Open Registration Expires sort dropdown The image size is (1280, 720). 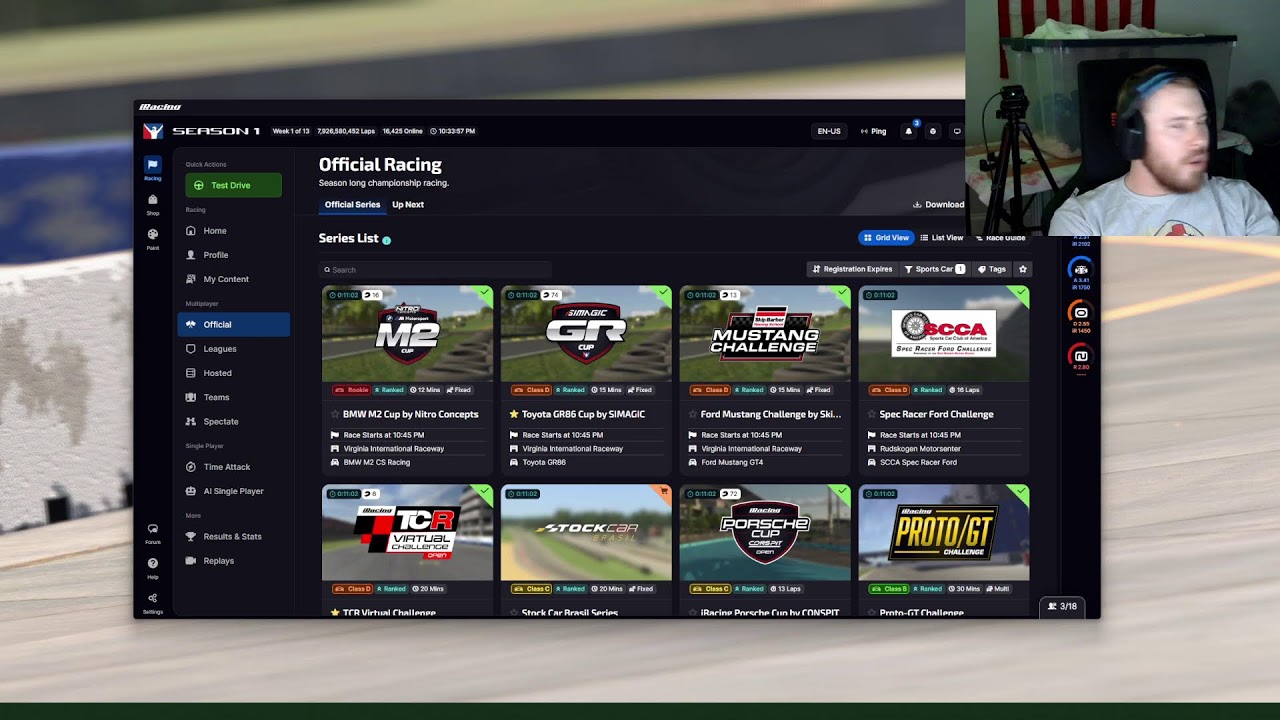[x=852, y=269]
